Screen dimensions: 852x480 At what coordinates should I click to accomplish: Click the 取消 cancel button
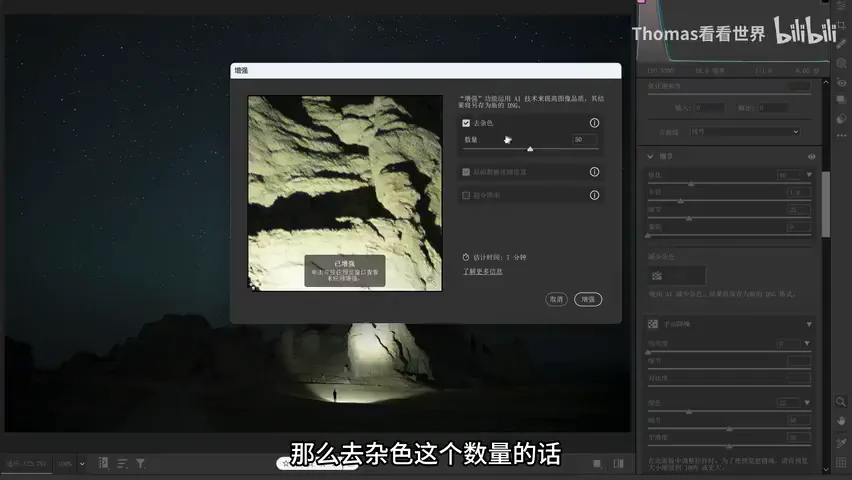coord(556,300)
